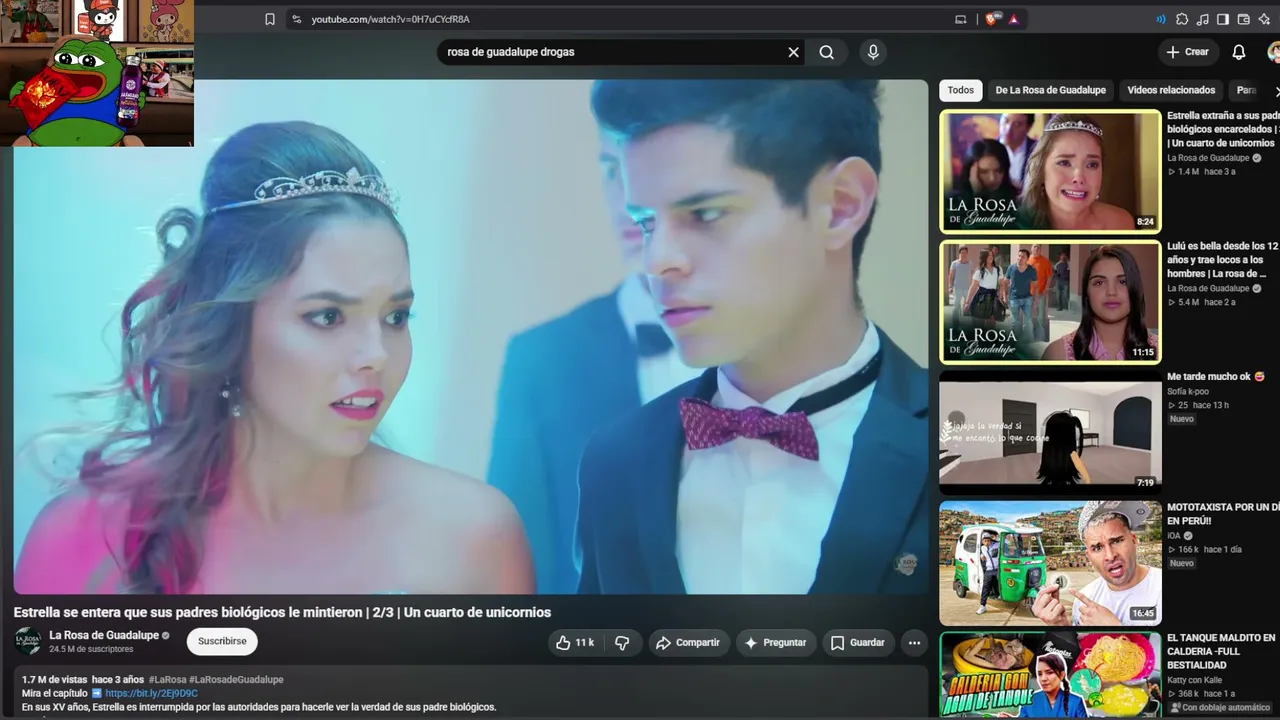
Task: Open the Leo AI sparkle icon
Action: (x=1265, y=19)
